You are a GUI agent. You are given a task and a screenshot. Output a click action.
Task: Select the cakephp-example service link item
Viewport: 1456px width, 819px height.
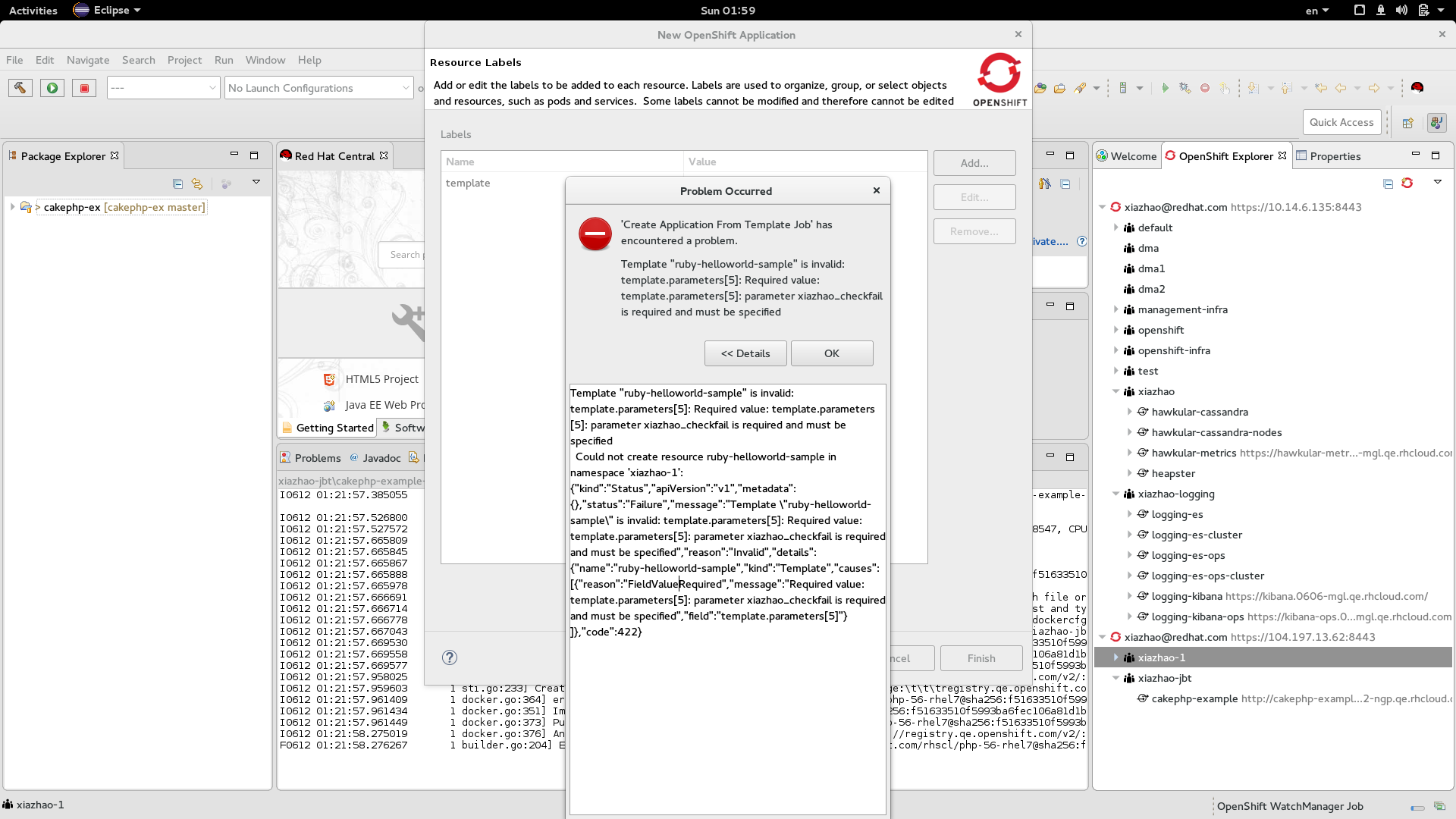(x=1194, y=698)
